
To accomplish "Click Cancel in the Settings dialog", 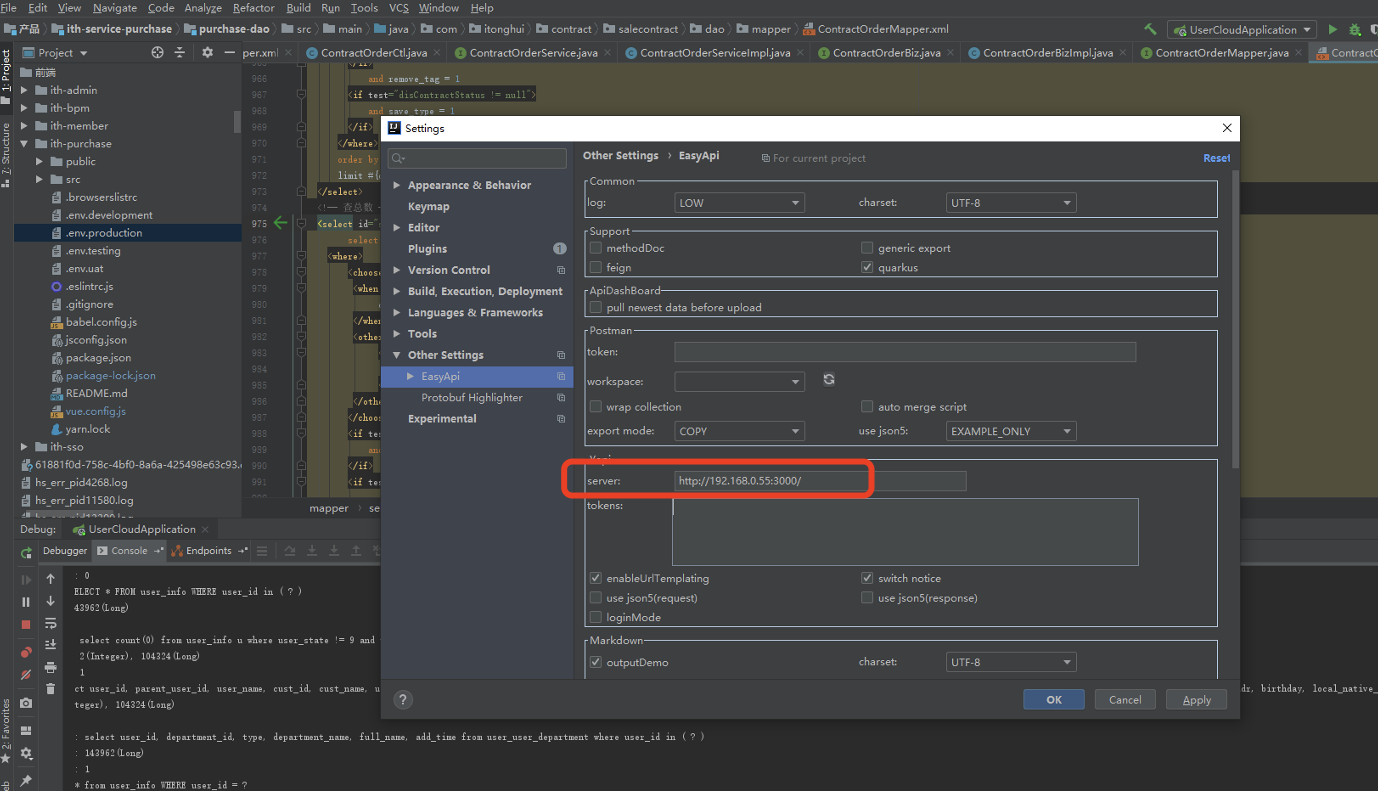I will click(x=1125, y=700).
